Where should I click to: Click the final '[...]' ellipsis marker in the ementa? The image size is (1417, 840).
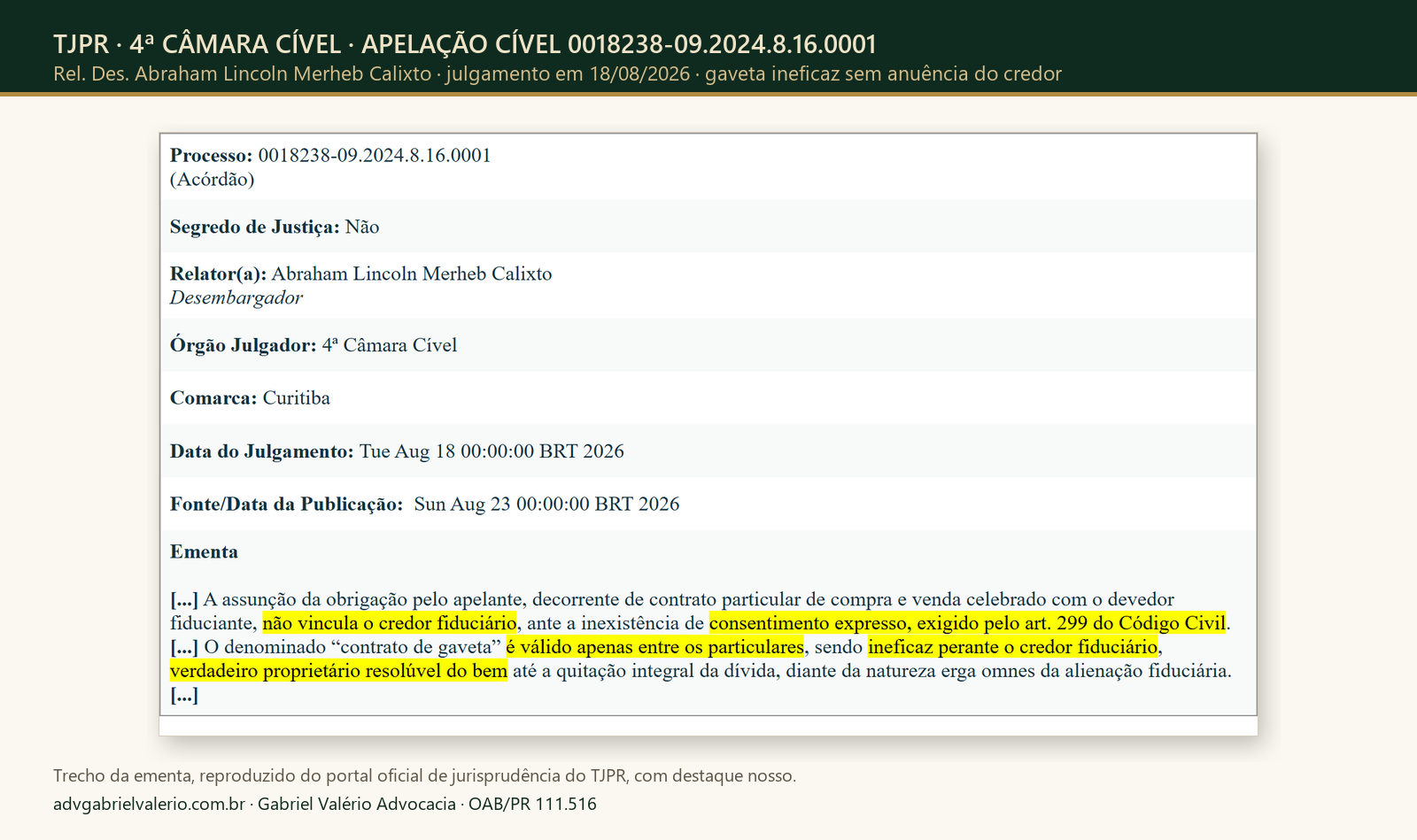tap(184, 695)
